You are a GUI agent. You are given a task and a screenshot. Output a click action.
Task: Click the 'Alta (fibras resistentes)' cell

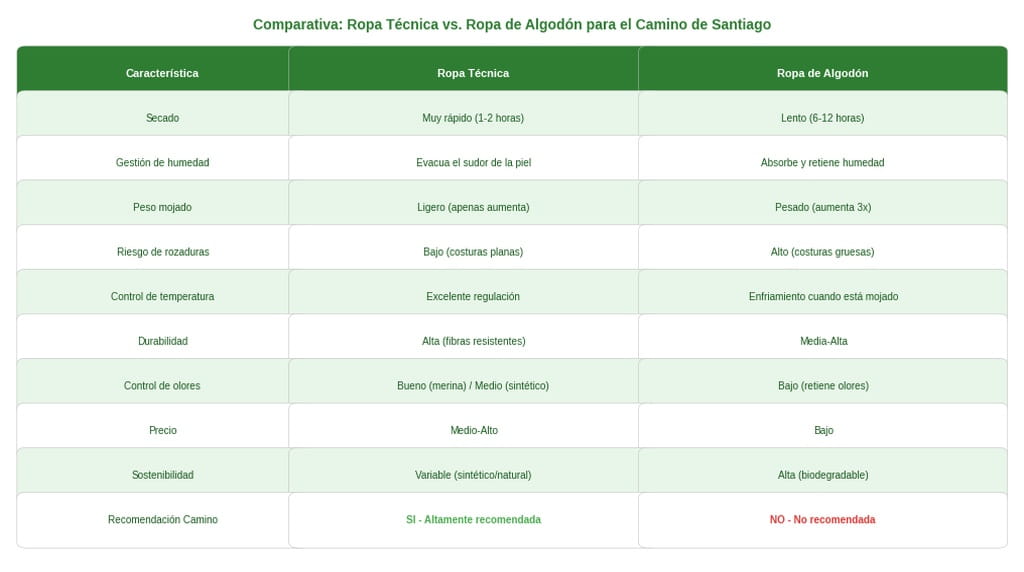473,341
